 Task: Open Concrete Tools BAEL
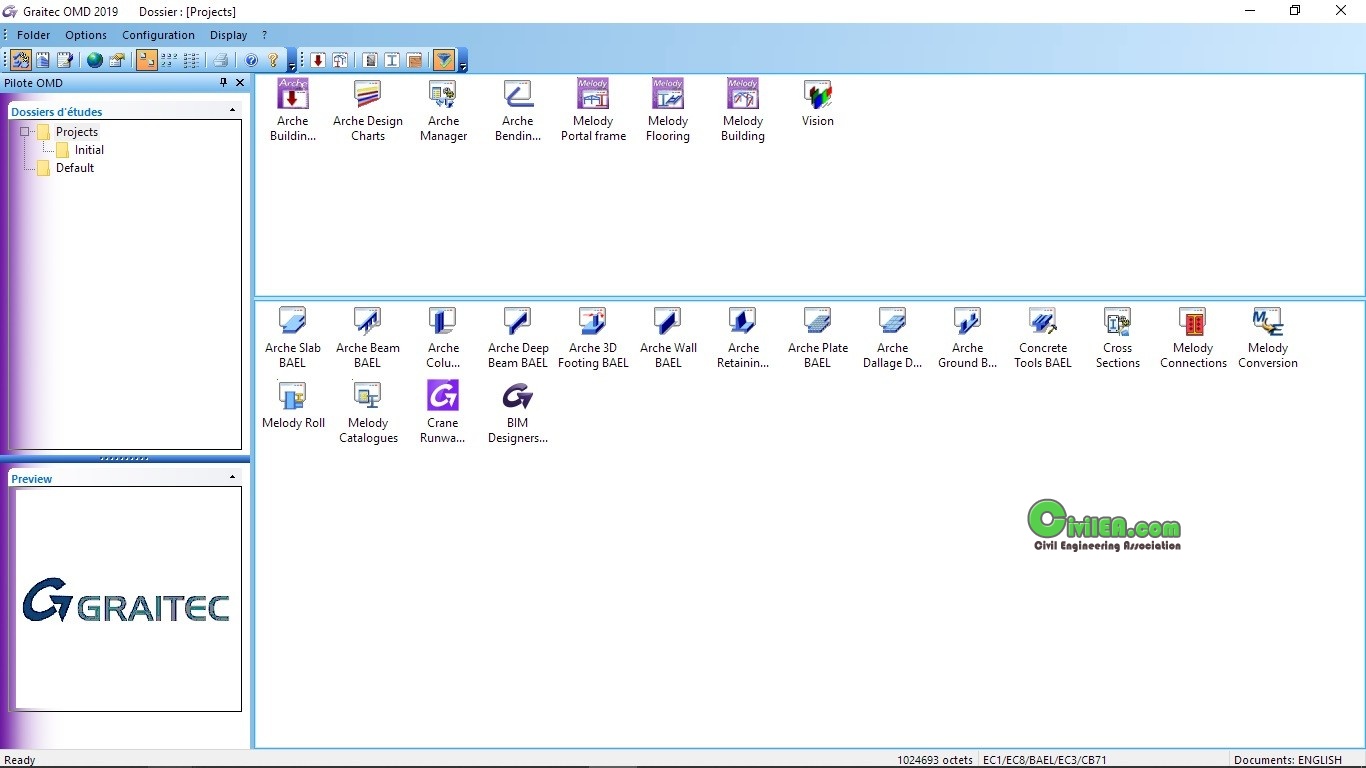click(1043, 337)
